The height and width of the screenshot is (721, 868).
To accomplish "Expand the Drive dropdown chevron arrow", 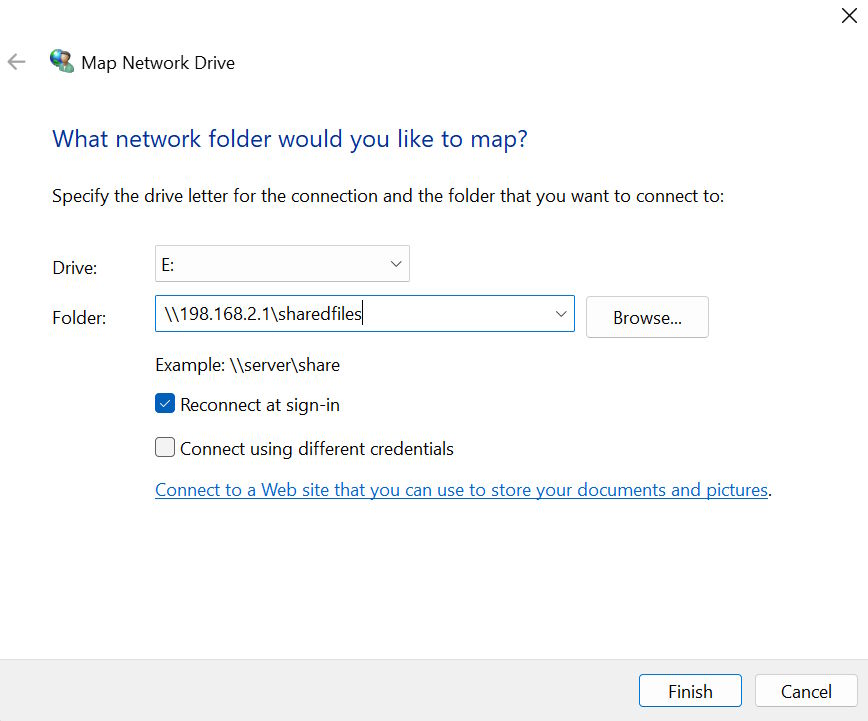I will (396, 264).
